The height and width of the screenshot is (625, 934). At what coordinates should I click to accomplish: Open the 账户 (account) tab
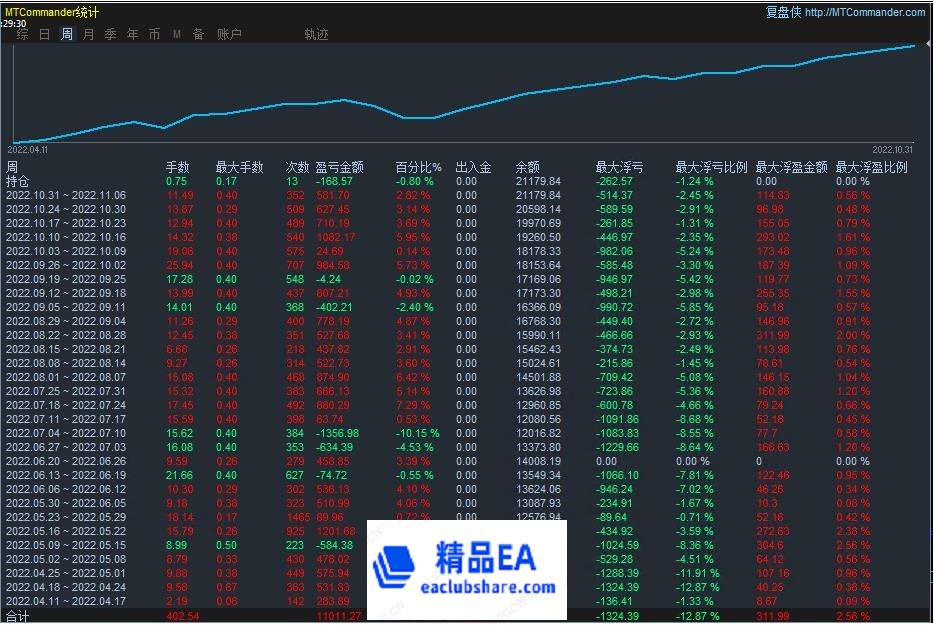pyautogui.click(x=229, y=34)
